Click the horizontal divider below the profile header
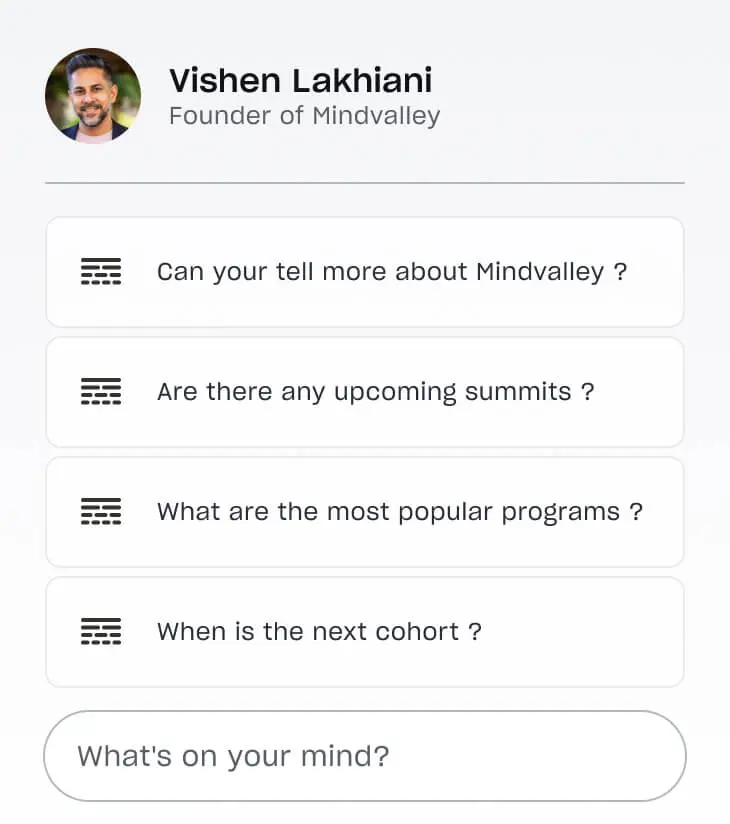 (365, 183)
